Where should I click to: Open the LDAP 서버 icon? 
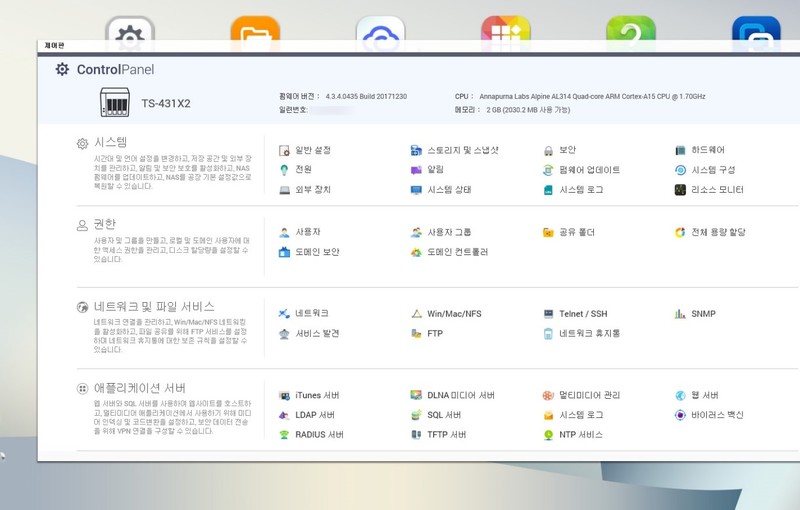point(284,415)
